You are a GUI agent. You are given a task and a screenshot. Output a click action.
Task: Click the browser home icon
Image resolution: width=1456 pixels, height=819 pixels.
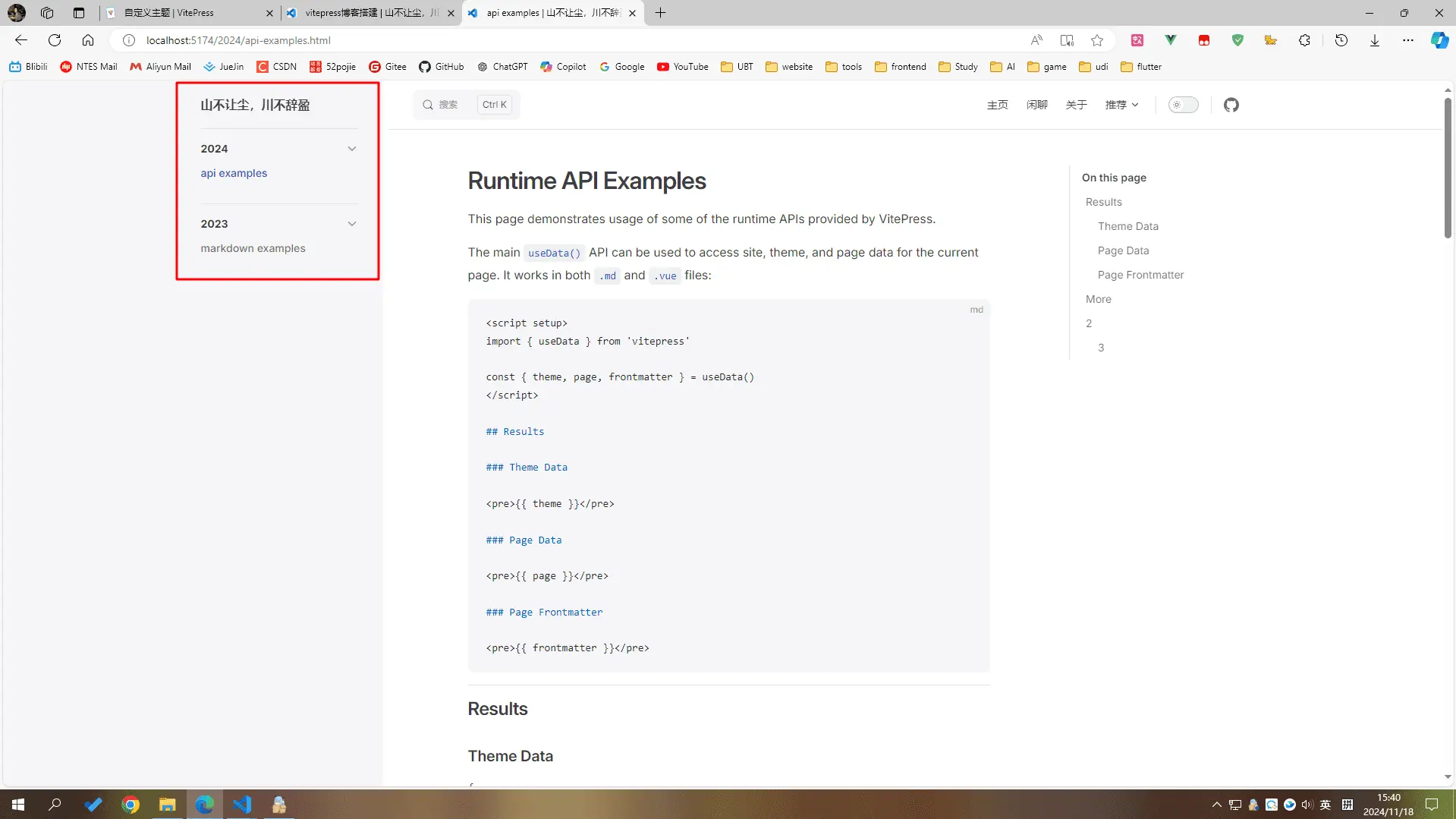(x=88, y=40)
